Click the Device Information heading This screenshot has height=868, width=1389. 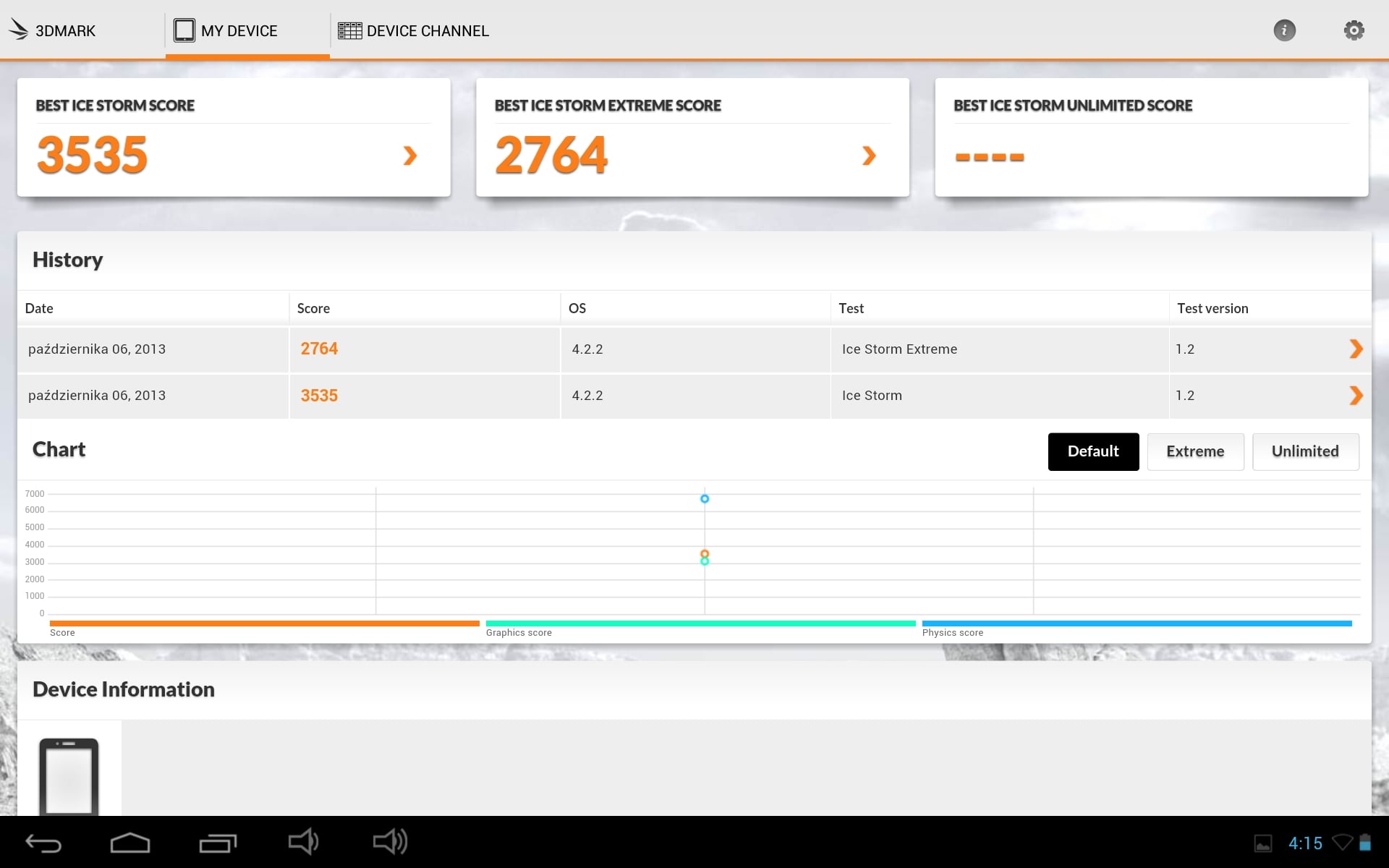[x=124, y=689]
